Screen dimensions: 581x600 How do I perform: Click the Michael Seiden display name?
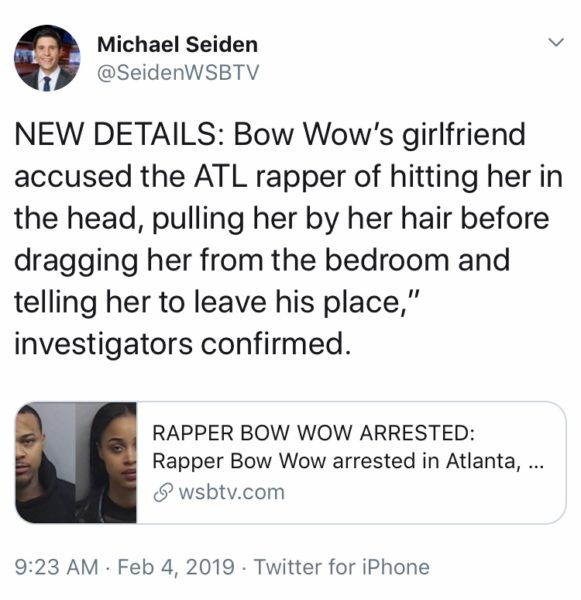tap(177, 44)
